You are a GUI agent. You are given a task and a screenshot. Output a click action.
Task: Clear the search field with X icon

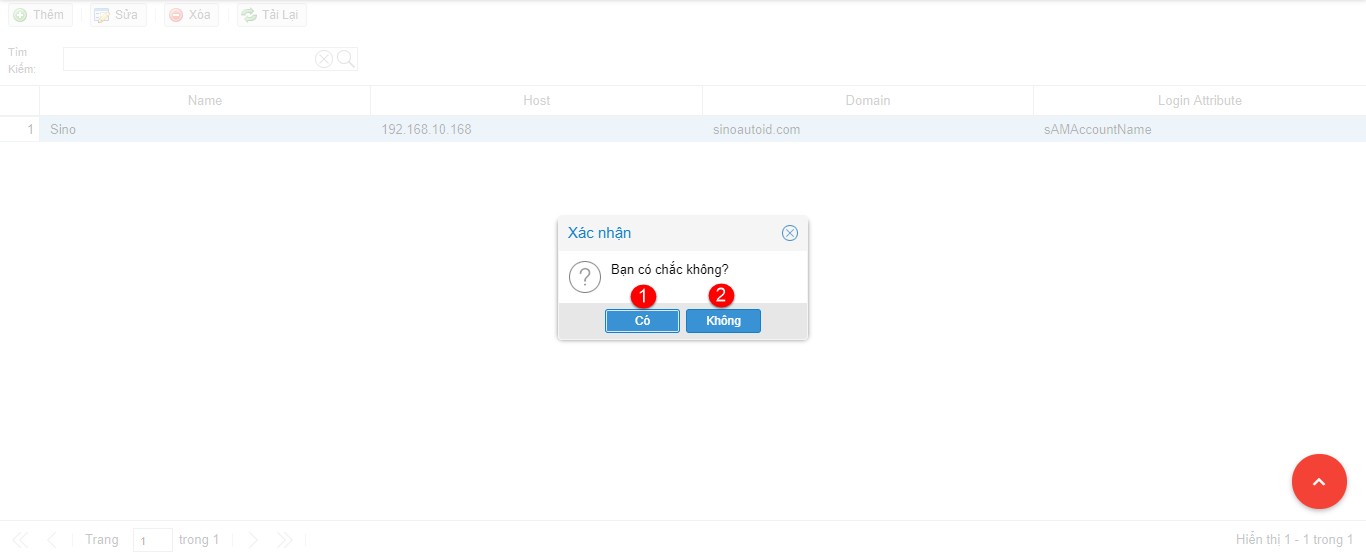324,59
